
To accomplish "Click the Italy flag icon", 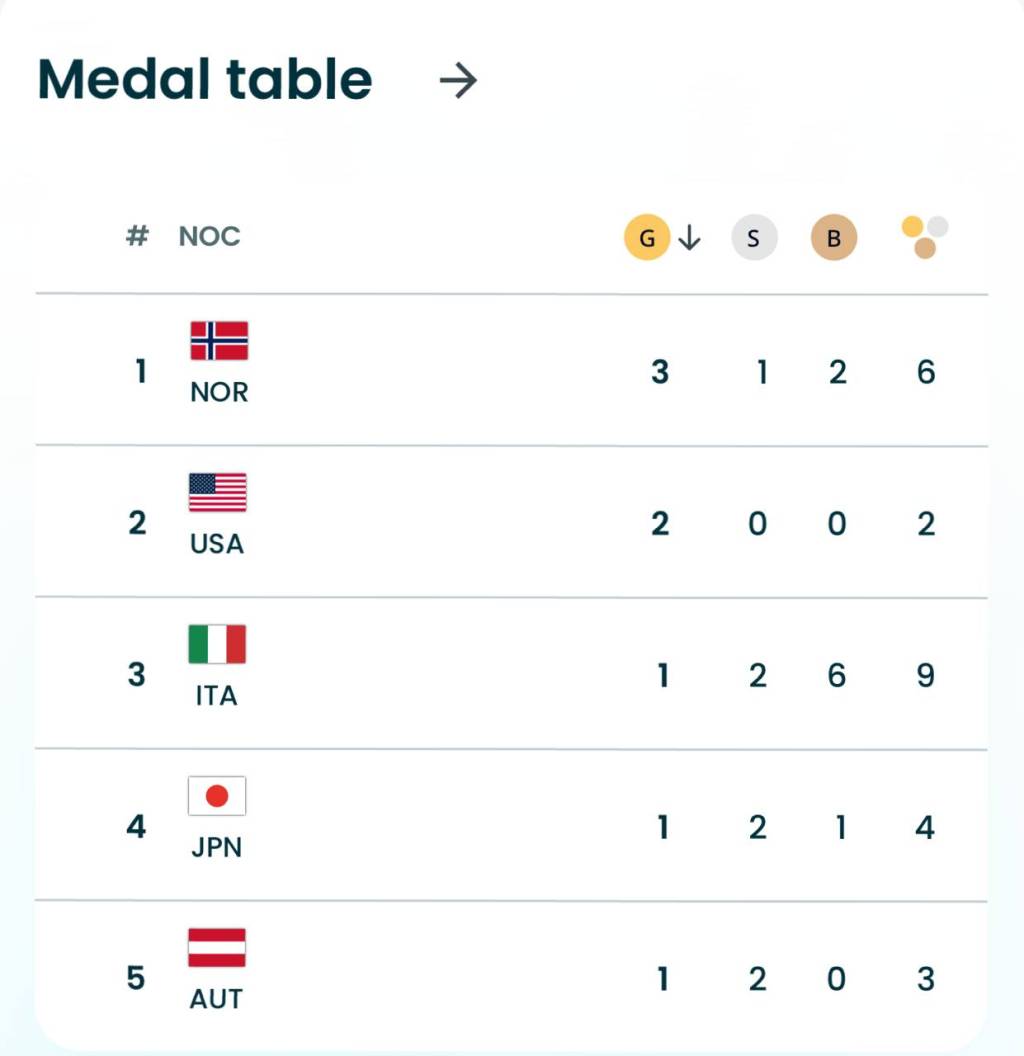I will [x=217, y=645].
